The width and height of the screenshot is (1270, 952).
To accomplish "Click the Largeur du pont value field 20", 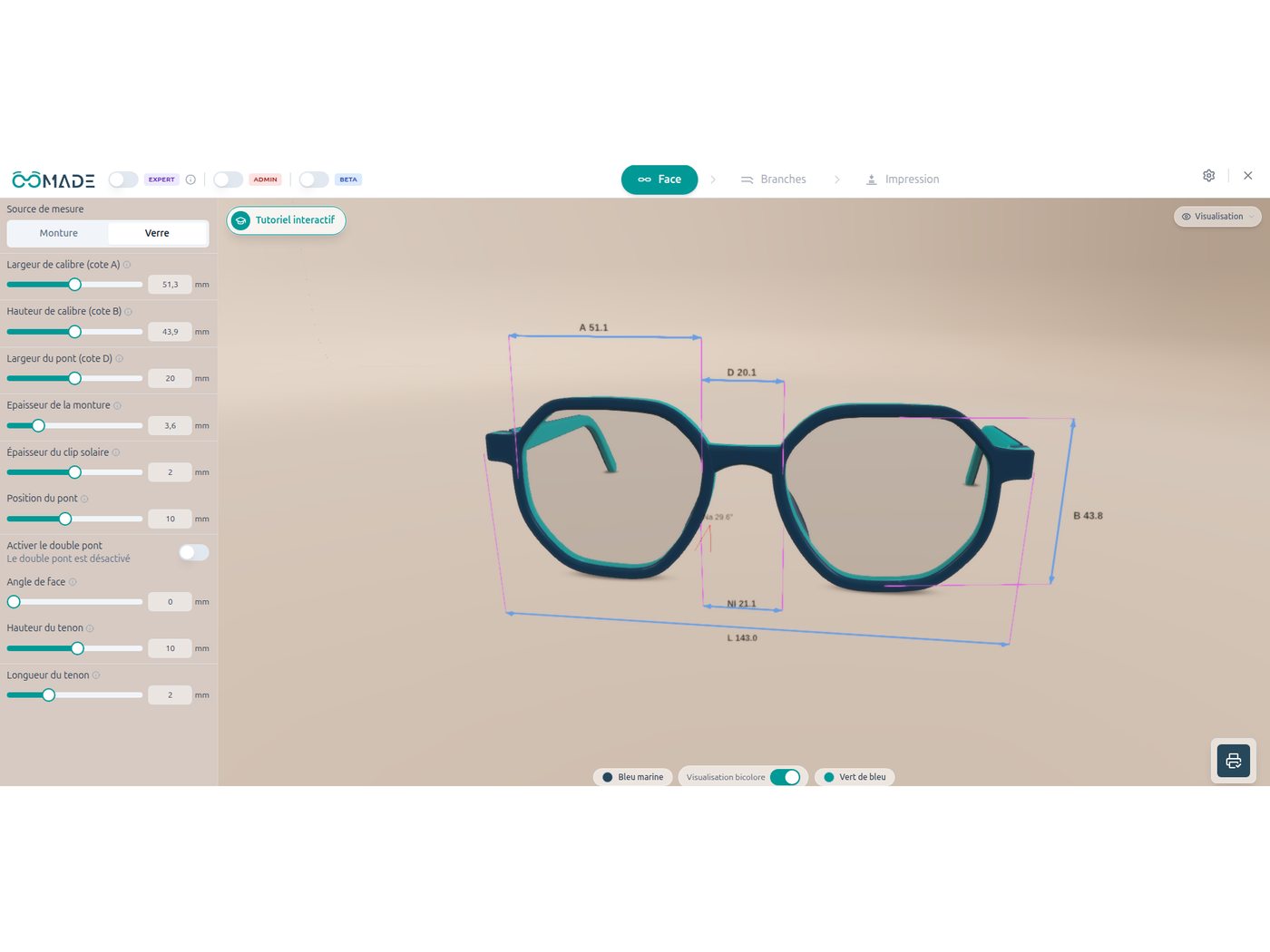I will click(x=170, y=378).
